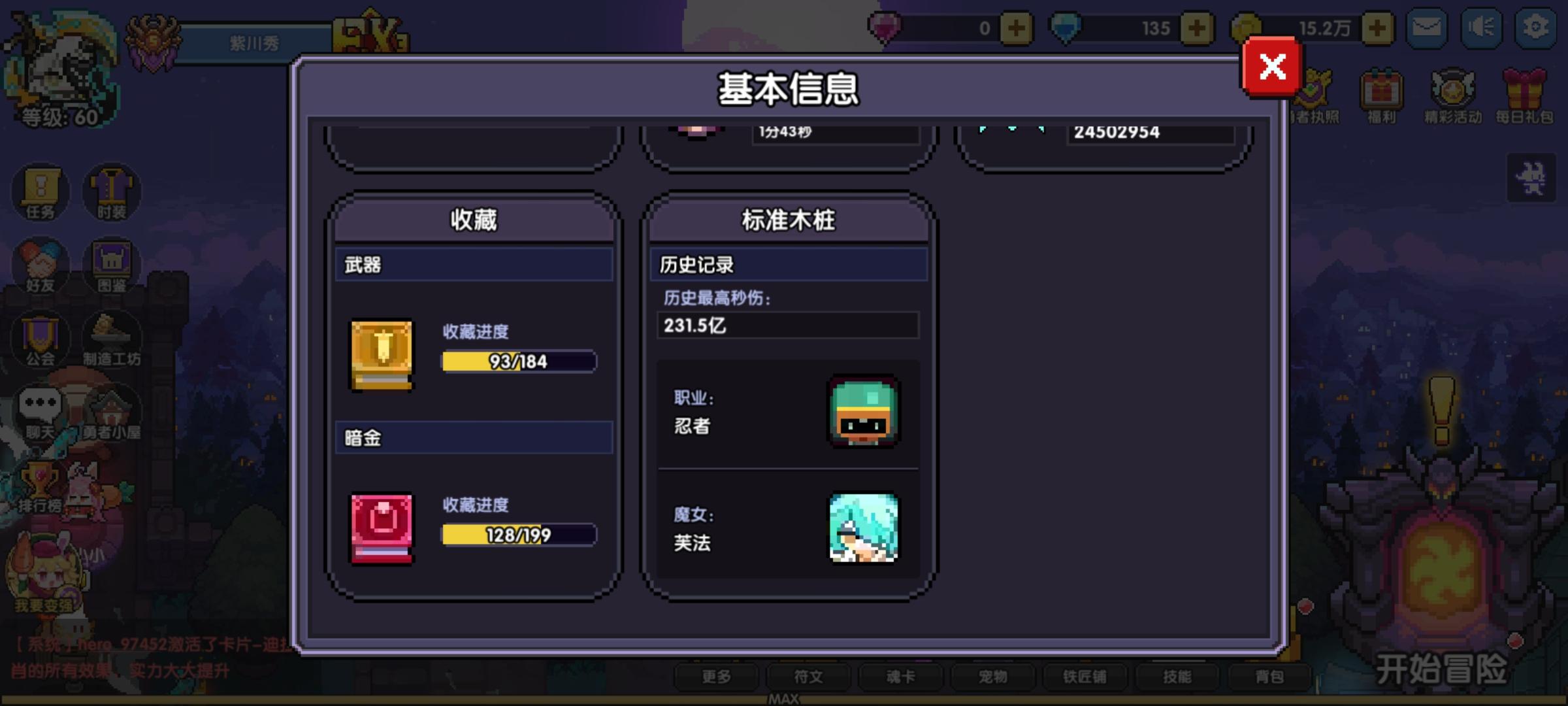Image resolution: width=1568 pixels, height=706 pixels.
Task: Add more blue diamonds
Action: [x=1197, y=28]
